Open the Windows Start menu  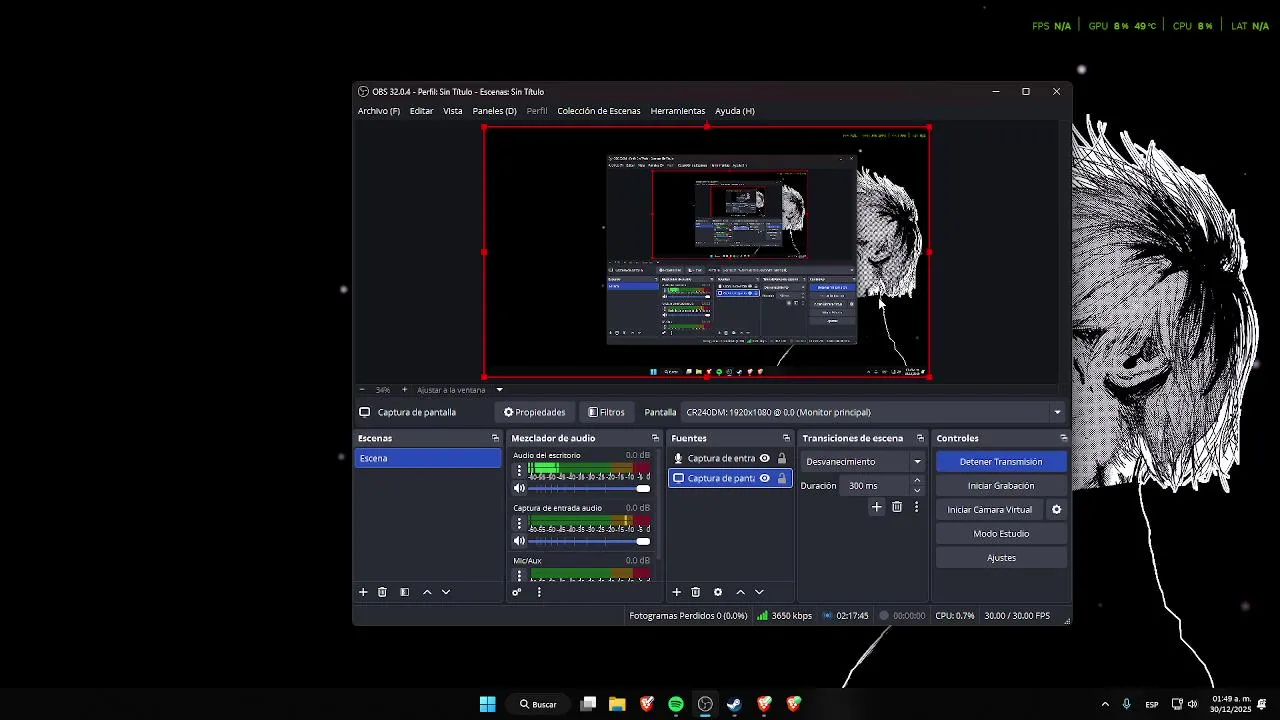point(487,704)
